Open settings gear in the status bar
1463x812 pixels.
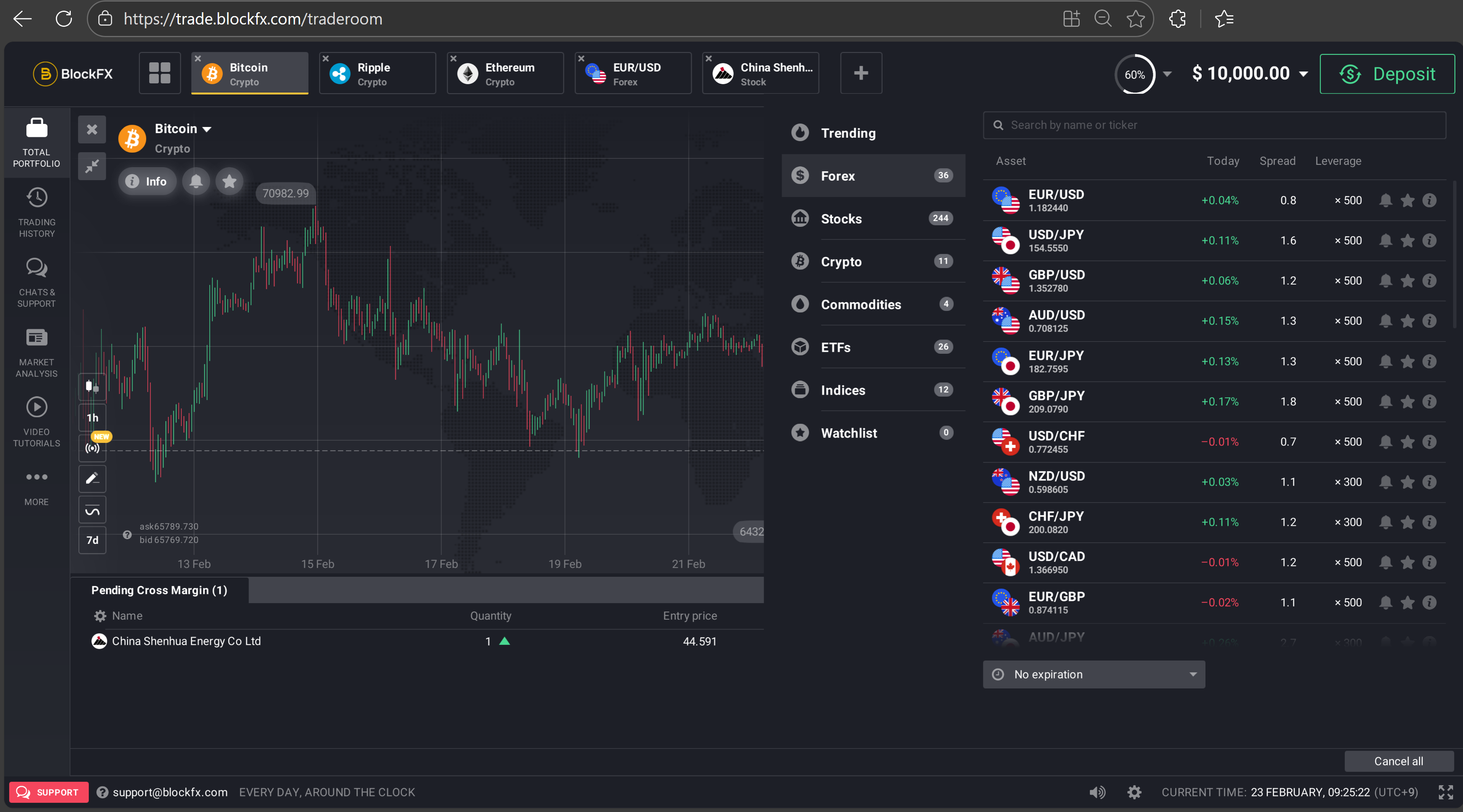[1134, 792]
